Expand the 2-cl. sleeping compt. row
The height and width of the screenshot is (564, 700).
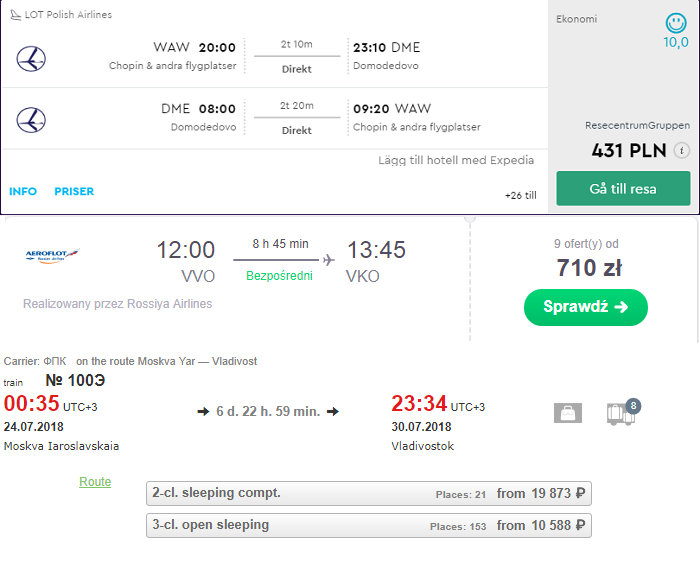[x=369, y=493]
